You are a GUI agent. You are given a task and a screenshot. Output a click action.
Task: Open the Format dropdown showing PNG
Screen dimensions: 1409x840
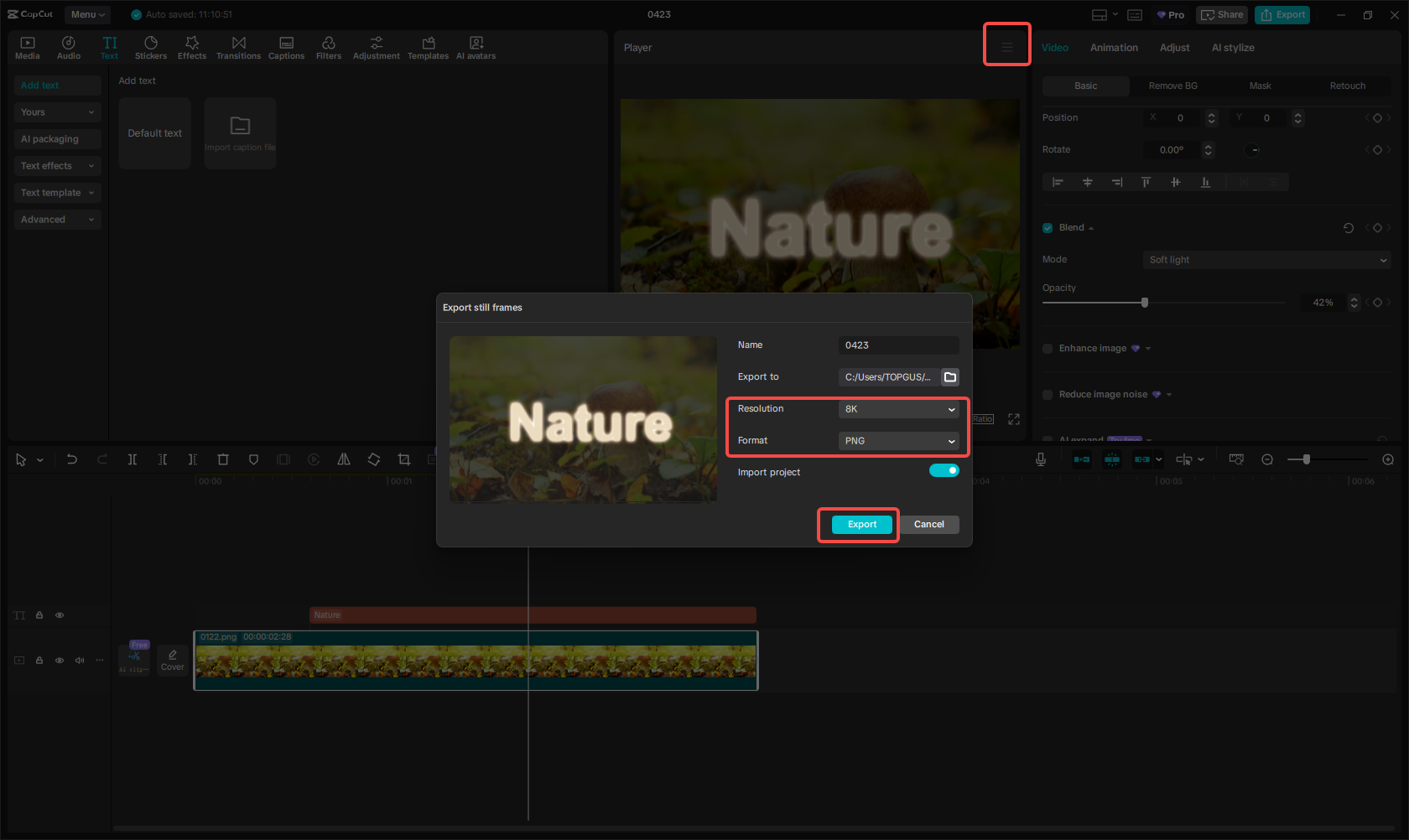(898, 441)
